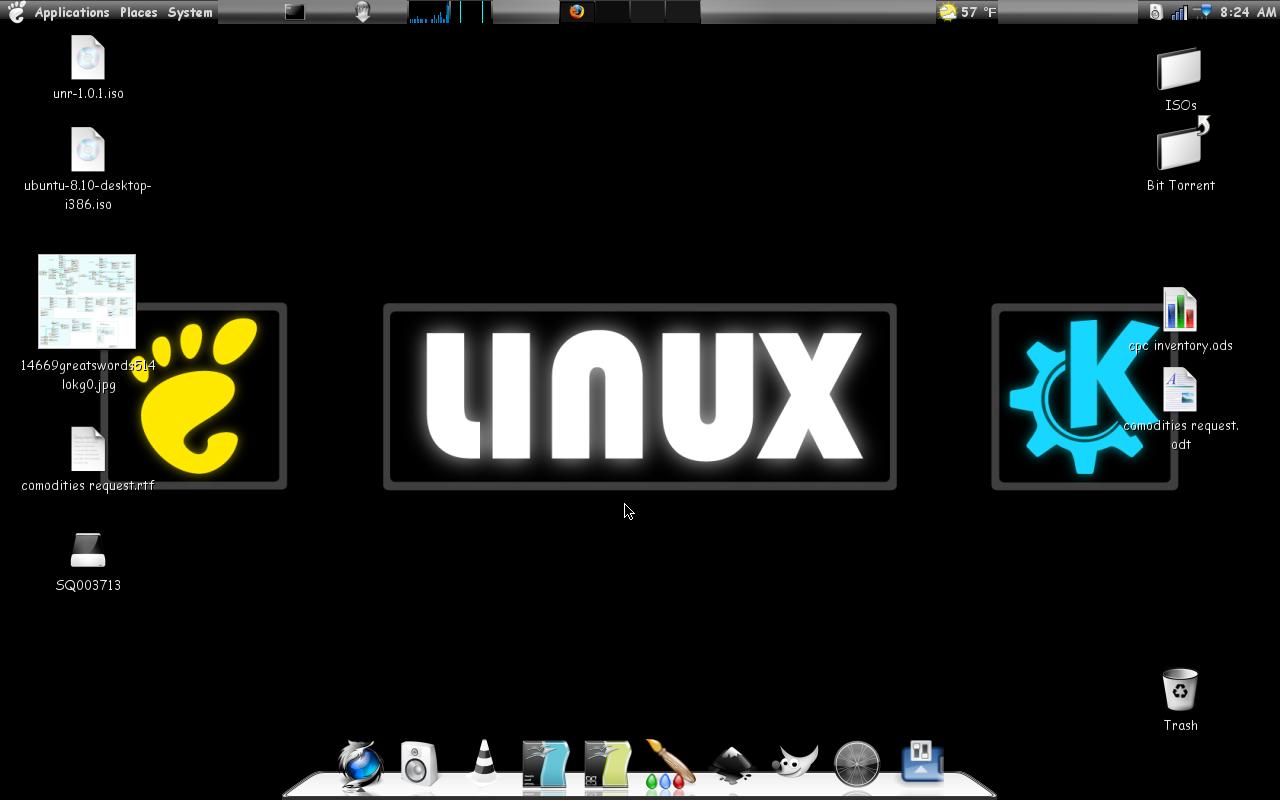Launch GIMP from the dock
This screenshot has height=800, width=1280.
pyautogui.click(x=795, y=761)
